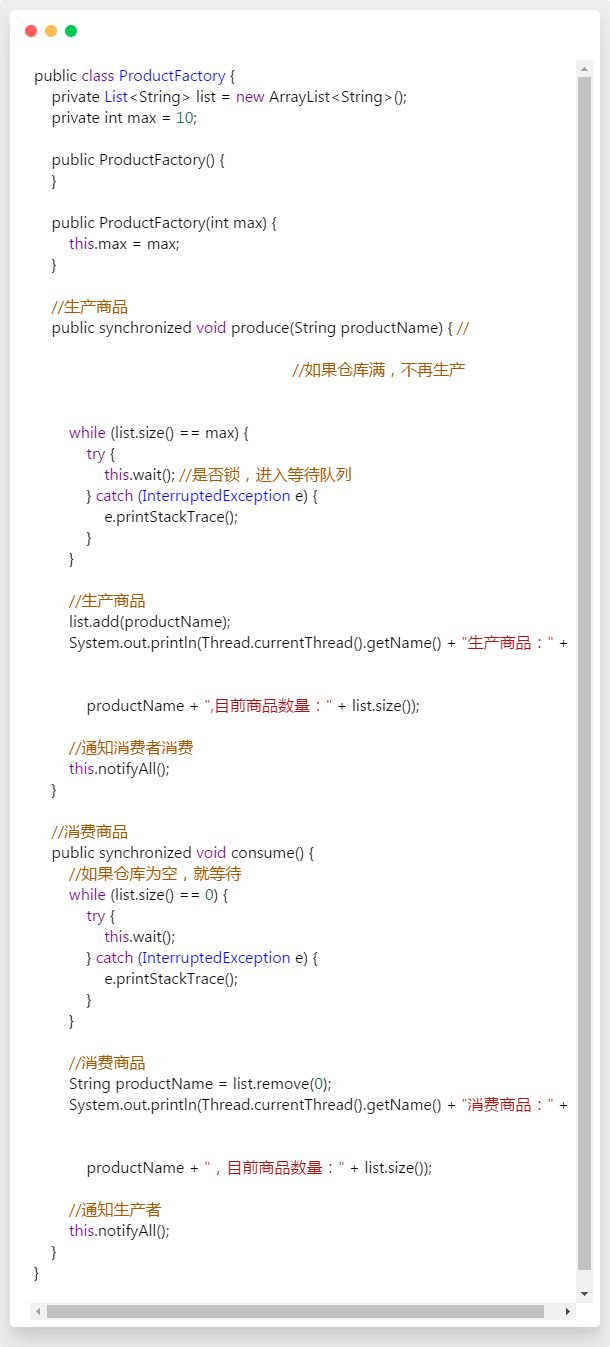Click the line "while (list.size() == max) {"
Viewport: 610px width, 1347px height.
pos(158,433)
